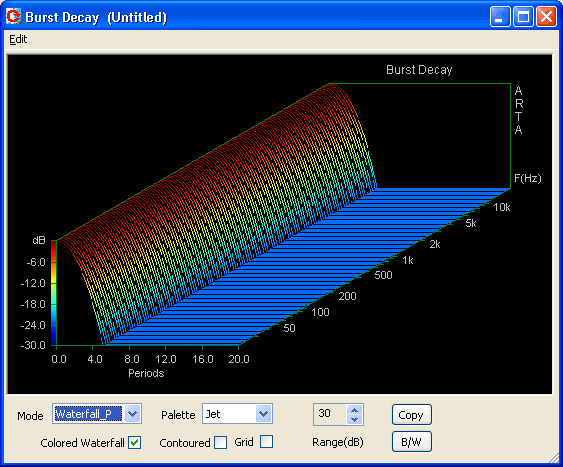Expand the Palette dropdown arrow

[264, 414]
